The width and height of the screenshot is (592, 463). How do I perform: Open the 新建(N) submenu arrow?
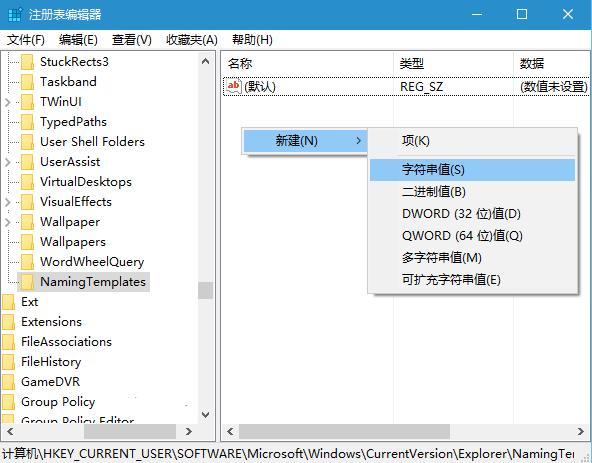[x=358, y=141]
